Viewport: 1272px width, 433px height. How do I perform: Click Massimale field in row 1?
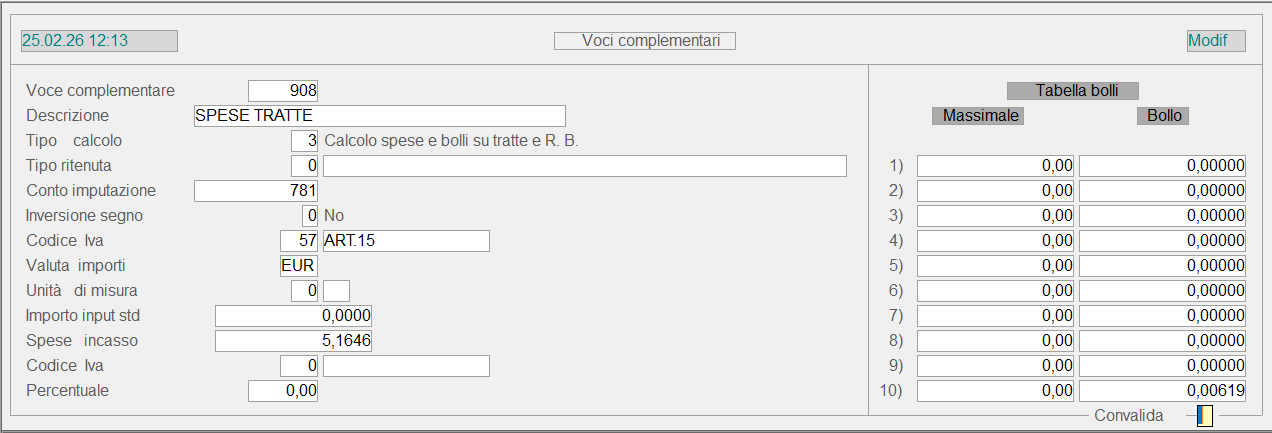click(995, 166)
